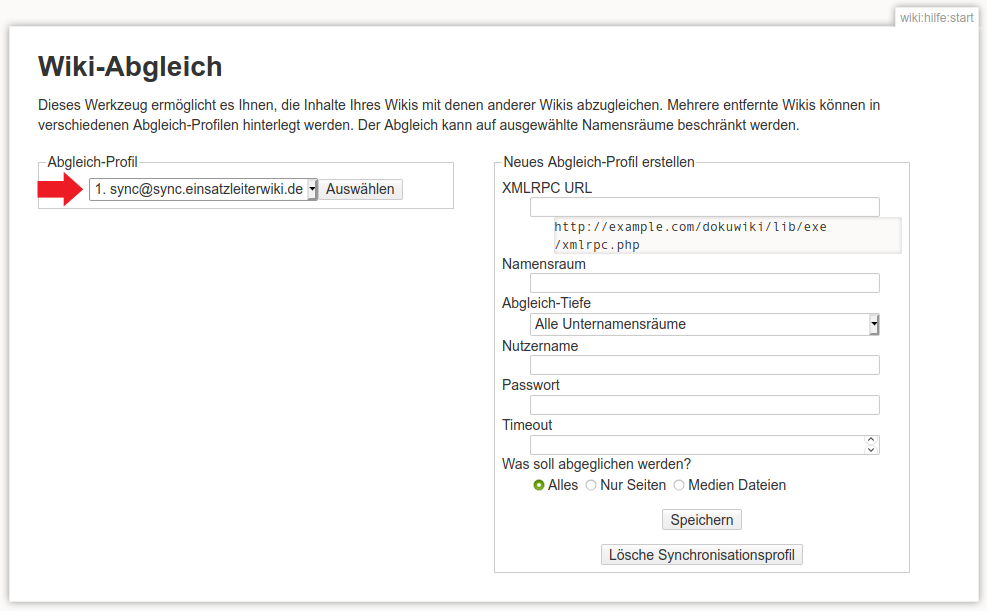Click Lösche Synchronisationsprofil button
Screen dimensions: 987x611
point(701,554)
